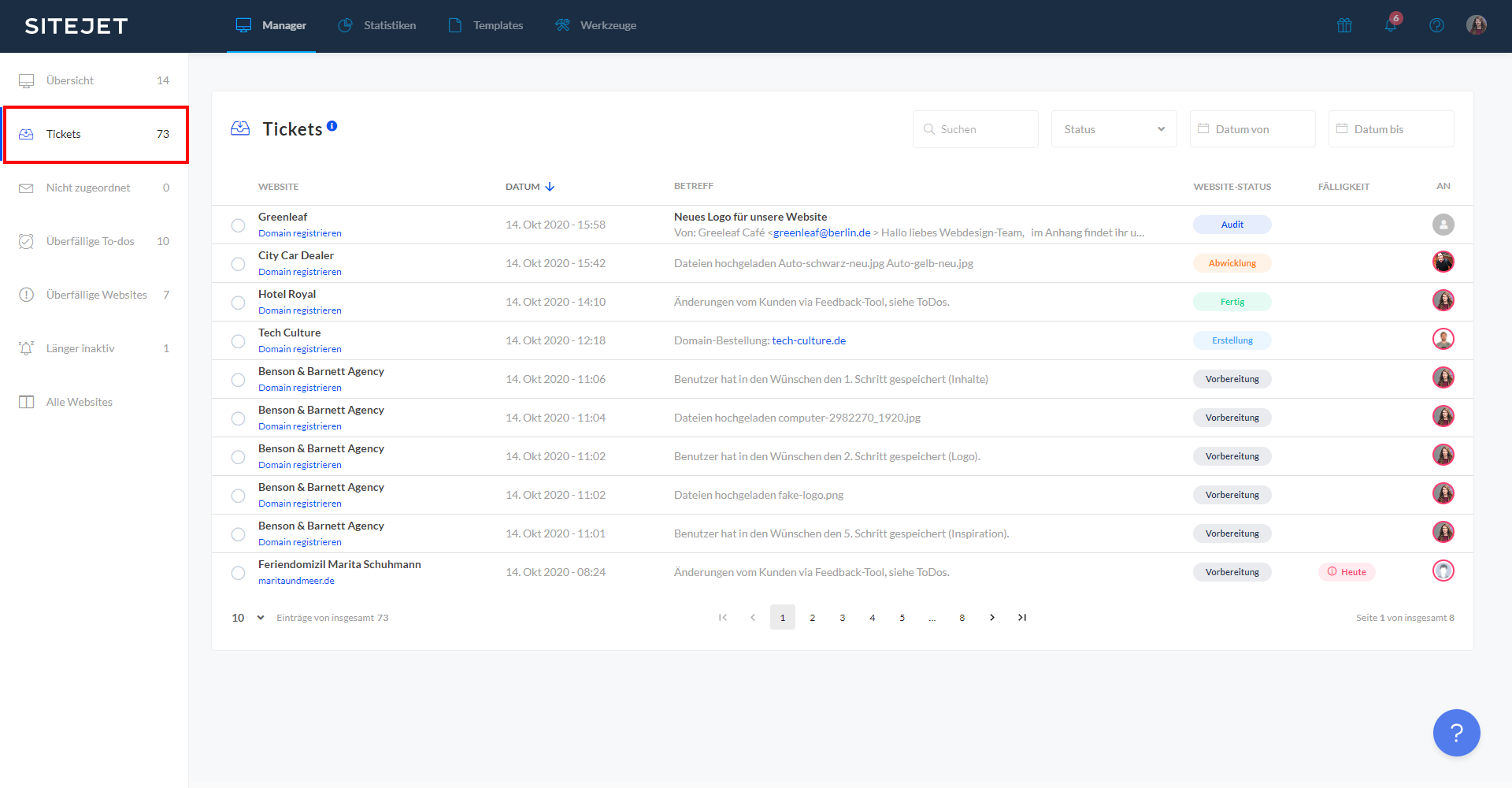Click Domain registrieren under Hotel Royal
1512x788 pixels.
(x=300, y=310)
